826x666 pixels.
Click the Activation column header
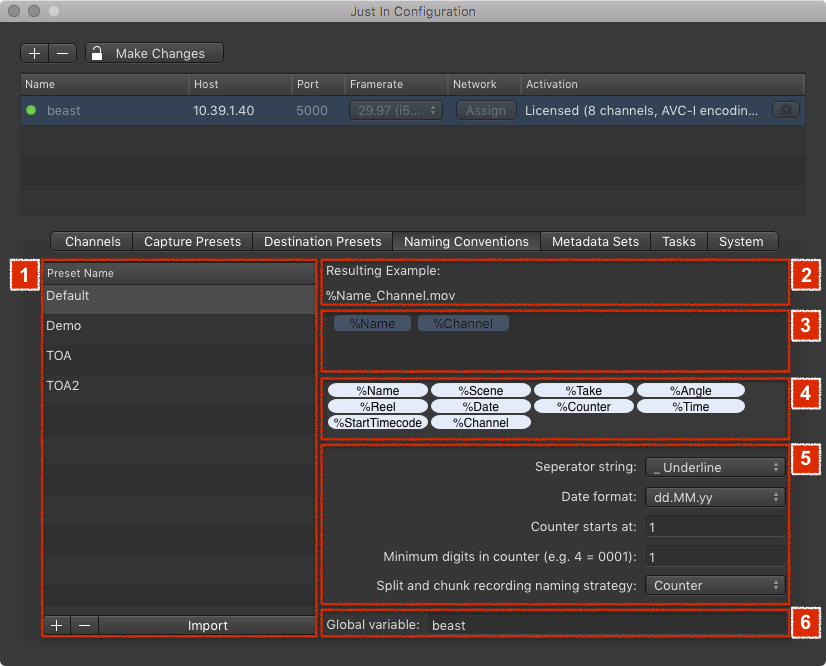click(x=663, y=84)
